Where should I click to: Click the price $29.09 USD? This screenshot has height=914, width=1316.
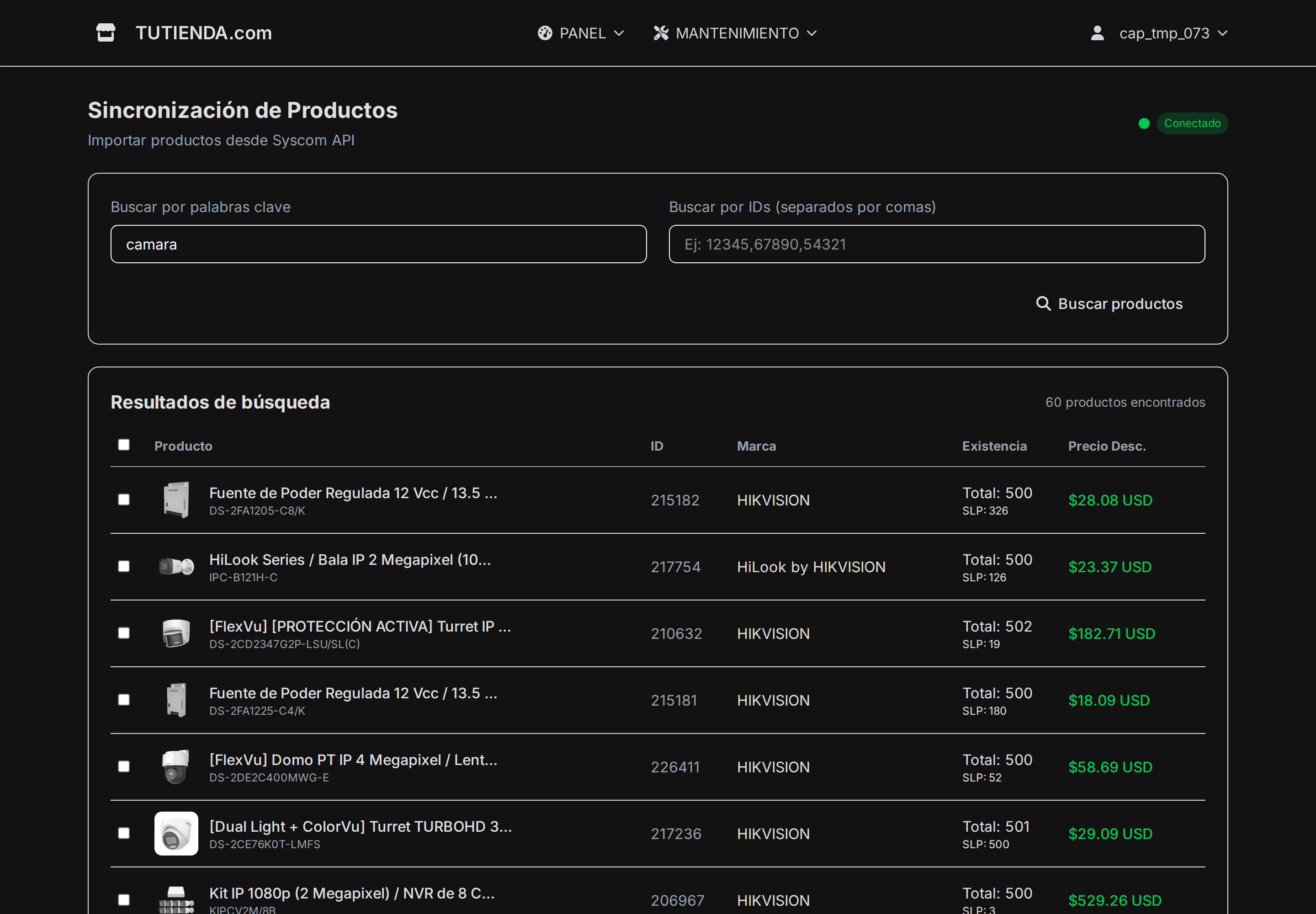click(x=1110, y=834)
